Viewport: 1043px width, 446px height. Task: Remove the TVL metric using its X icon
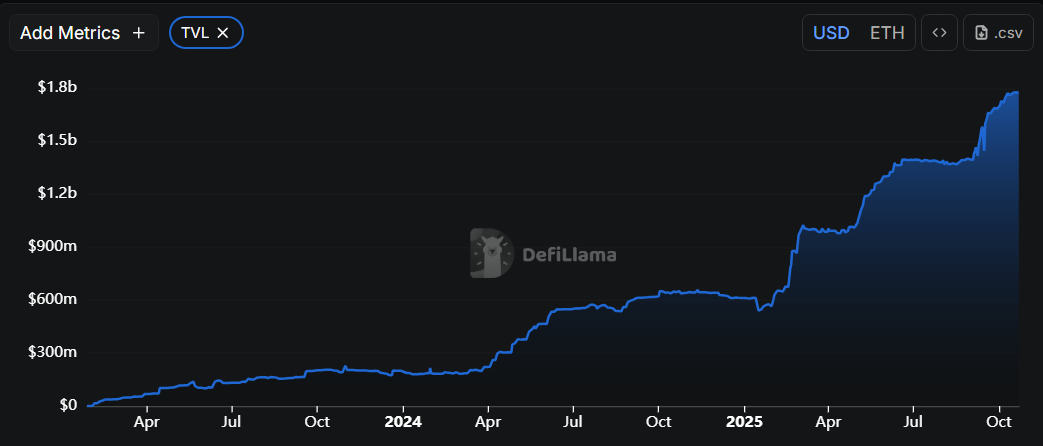tap(223, 33)
